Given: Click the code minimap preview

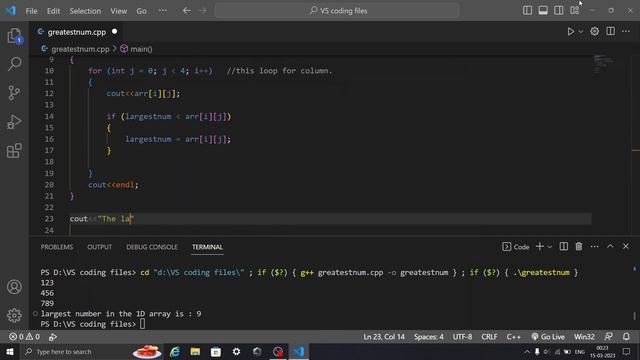Looking at the screenshot, I should [603, 64].
